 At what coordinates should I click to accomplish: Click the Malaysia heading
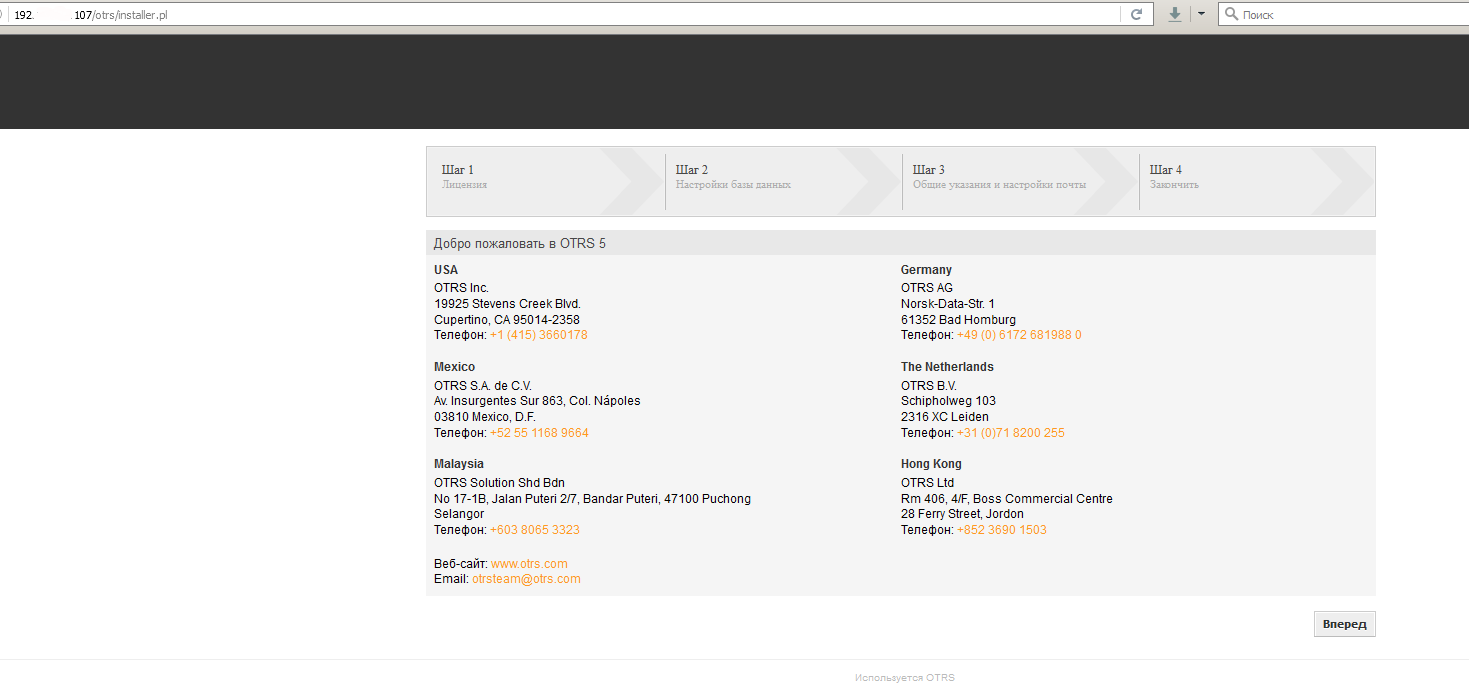pyautogui.click(x=459, y=464)
